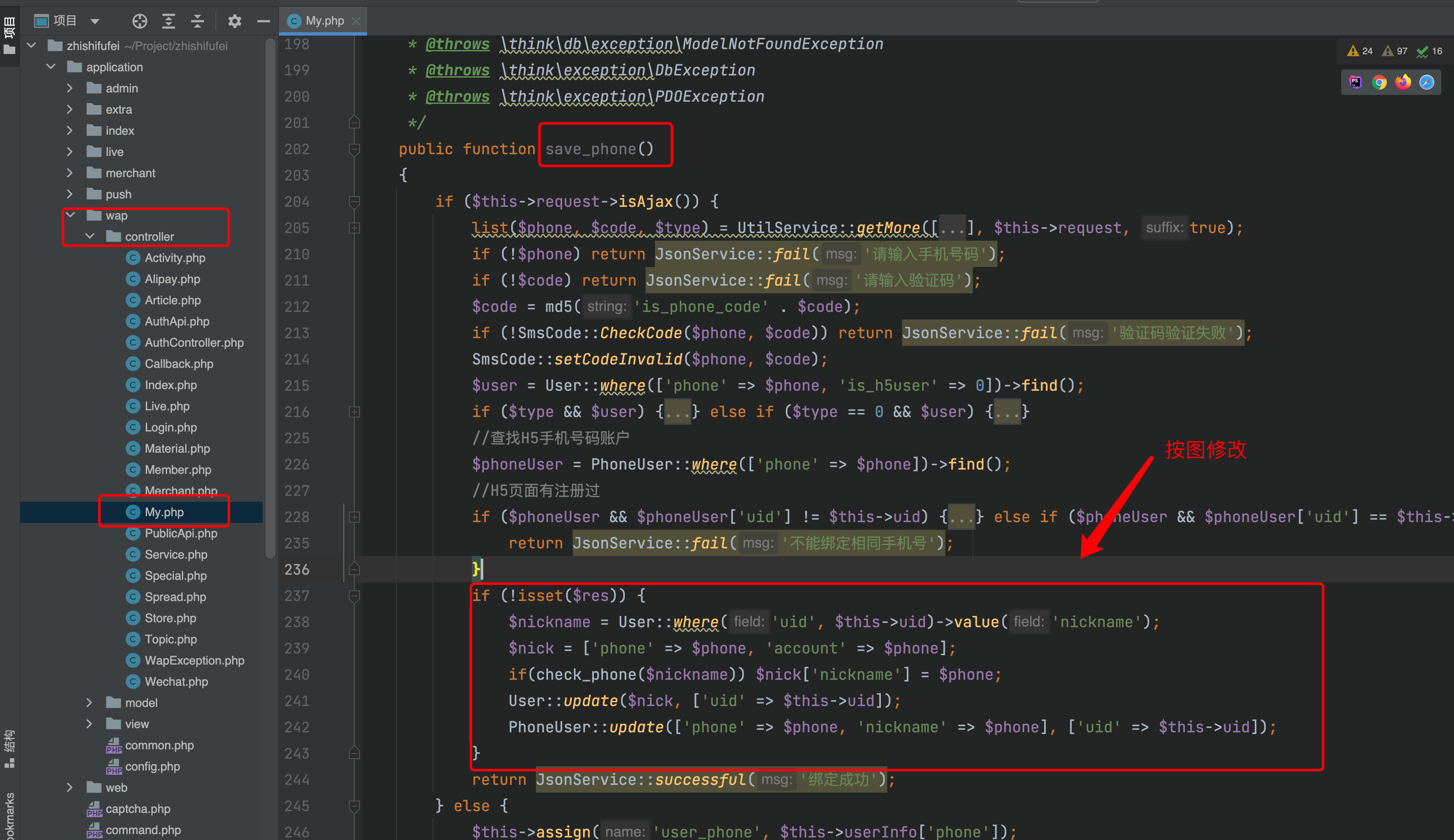
Task: Click the save_phone function name in editor
Action: click(x=590, y=149)
